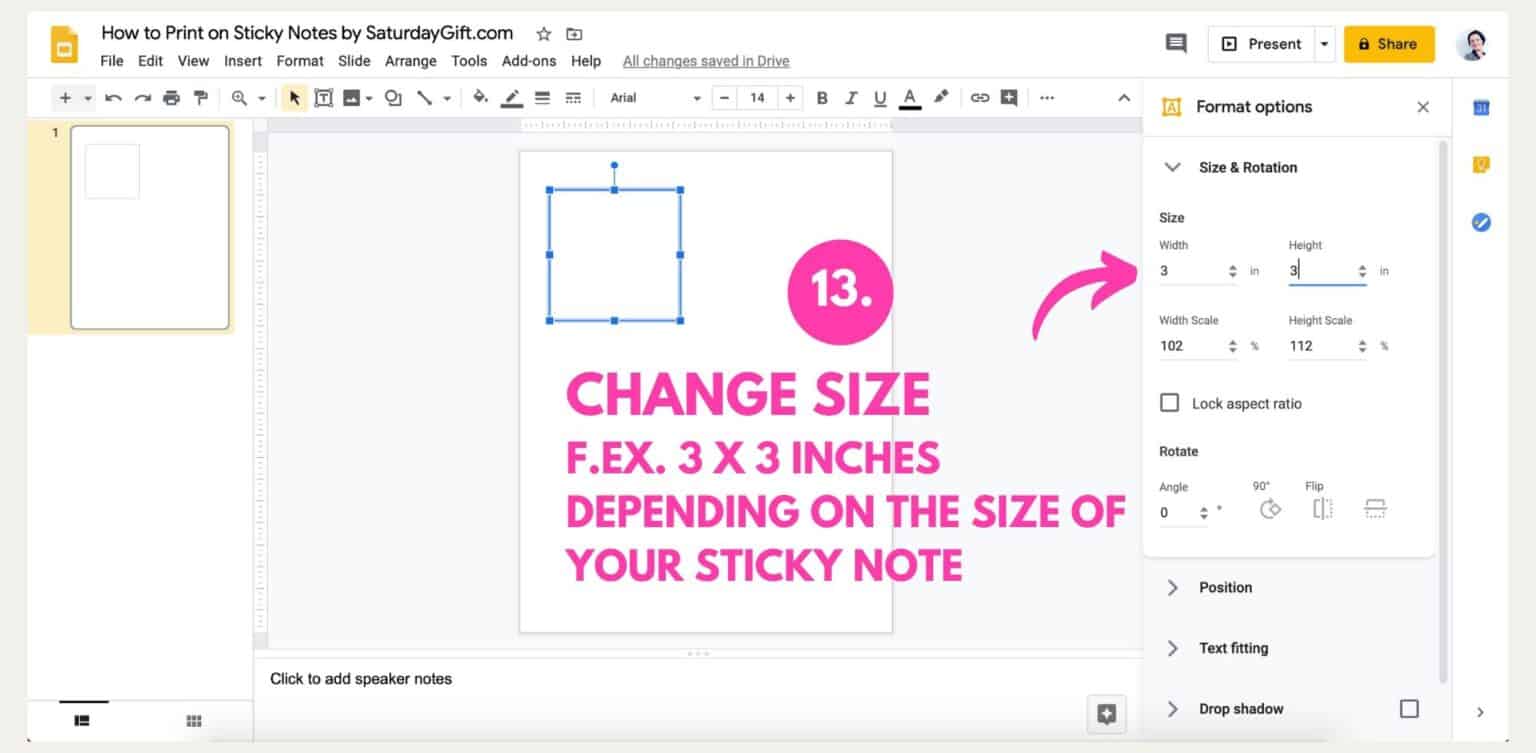Select the Text box tool
The height and width of the screenshot is (753, 1536).
tap(324, 97)
